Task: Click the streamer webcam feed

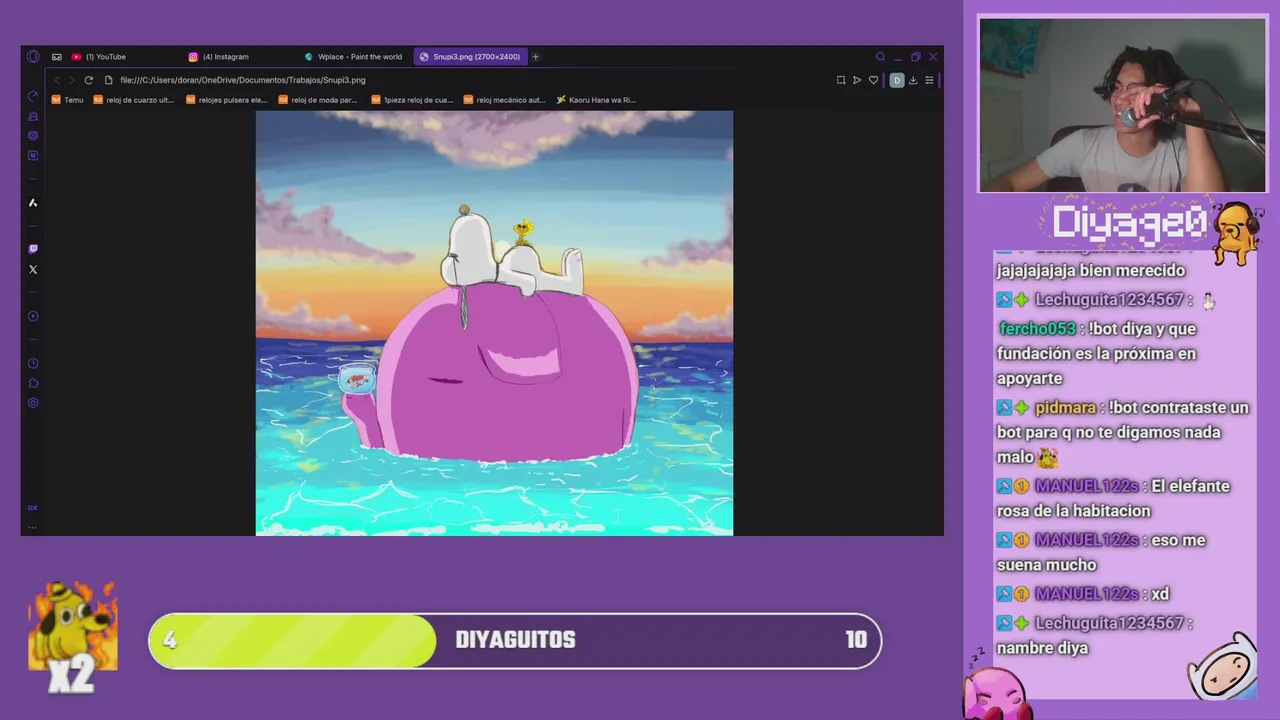Action: click(1122, 105)
